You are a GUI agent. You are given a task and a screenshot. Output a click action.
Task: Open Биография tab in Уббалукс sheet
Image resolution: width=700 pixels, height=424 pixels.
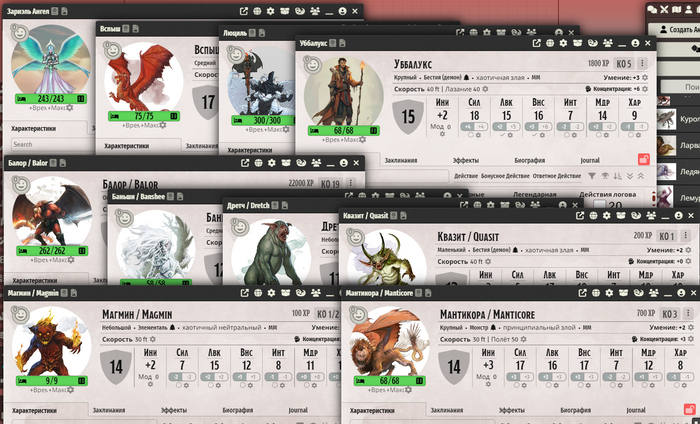(529, 160)
